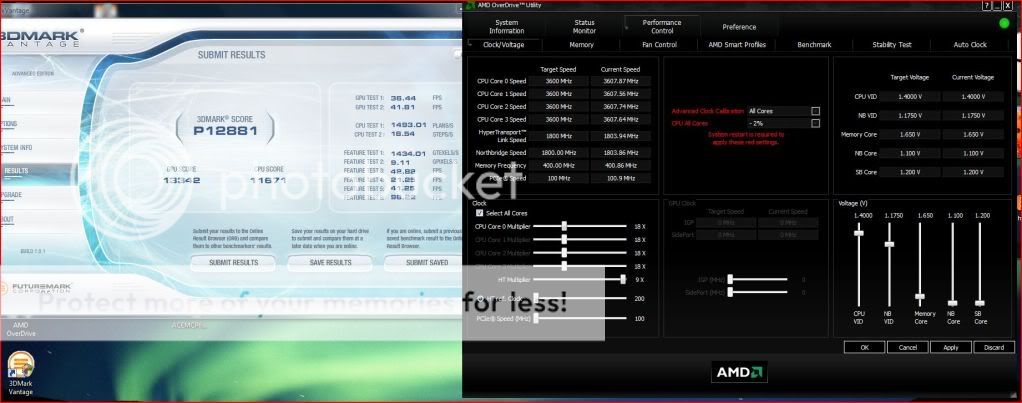This screenshot has height=403, width=1022.
Task: Click the PCIe Speed (MHz) slider handle
Action: 536,318
